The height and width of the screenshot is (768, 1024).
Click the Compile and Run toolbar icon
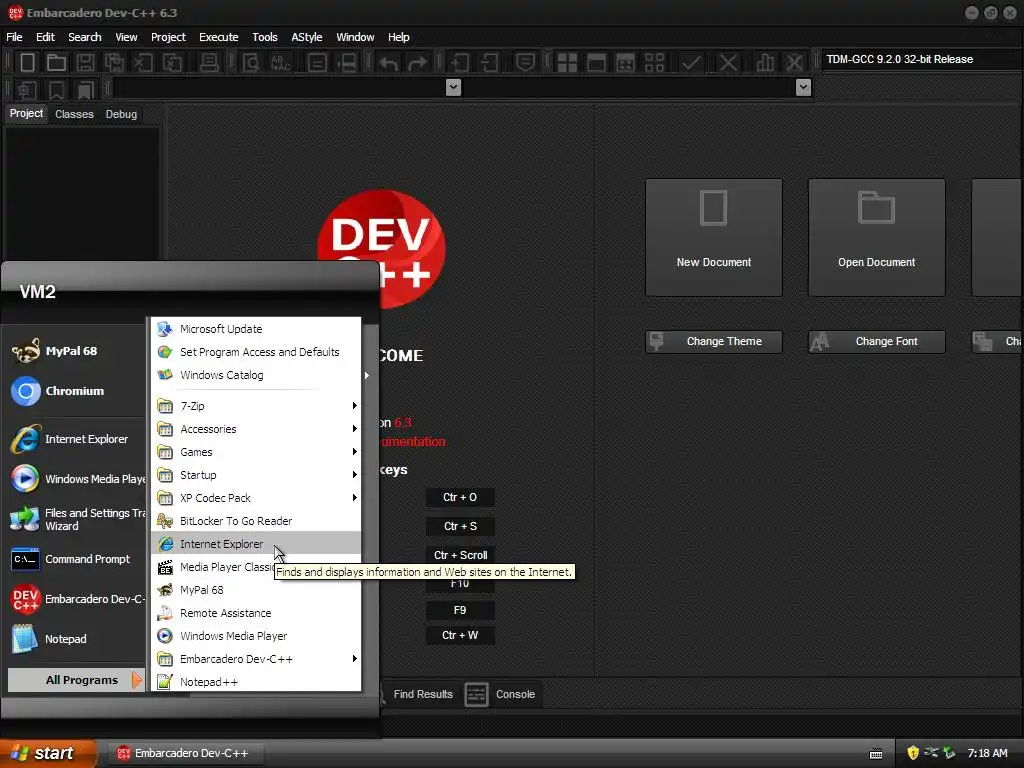[625, 63]
